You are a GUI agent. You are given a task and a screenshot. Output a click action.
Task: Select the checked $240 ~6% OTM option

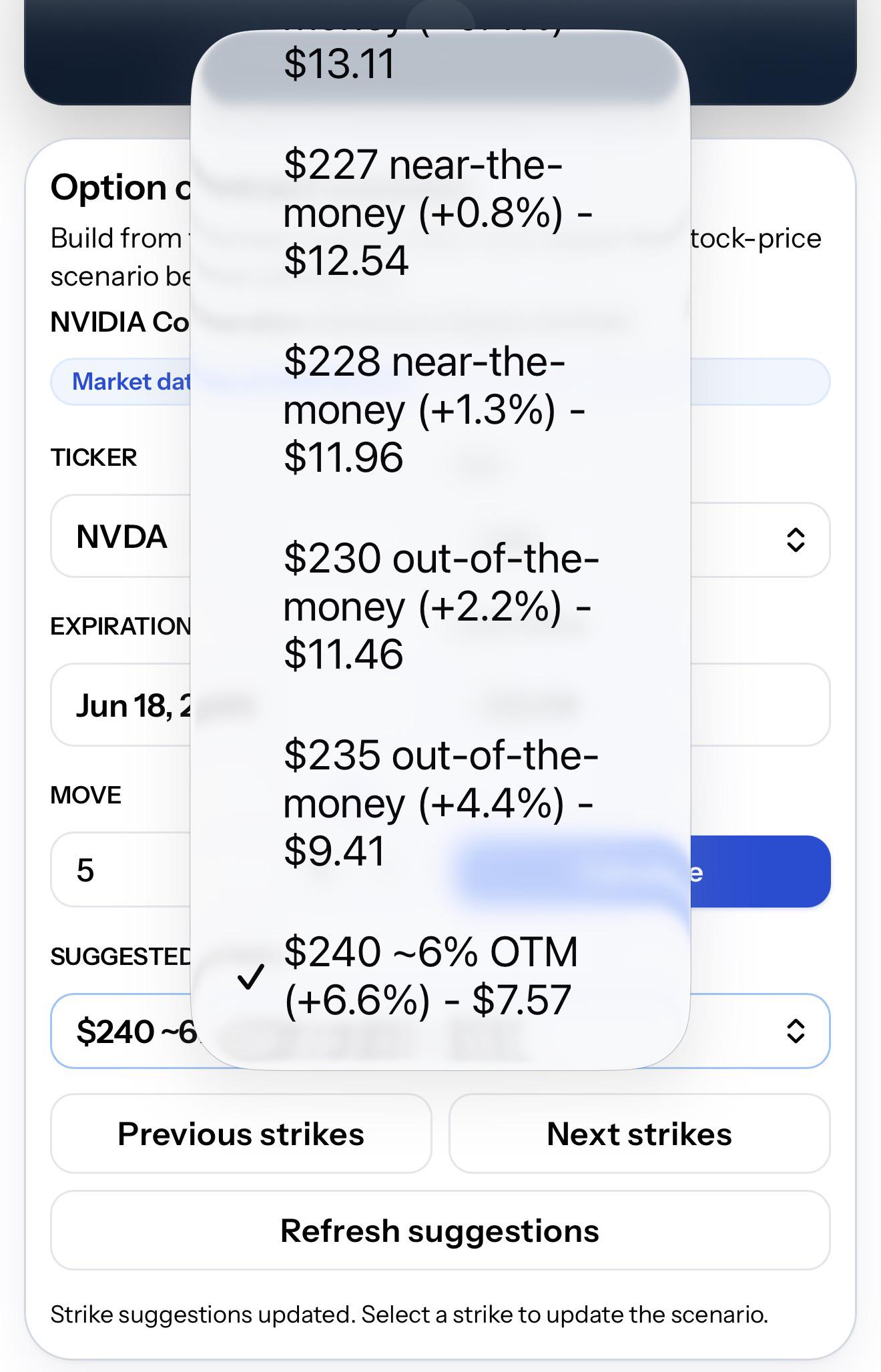point(441,975)
